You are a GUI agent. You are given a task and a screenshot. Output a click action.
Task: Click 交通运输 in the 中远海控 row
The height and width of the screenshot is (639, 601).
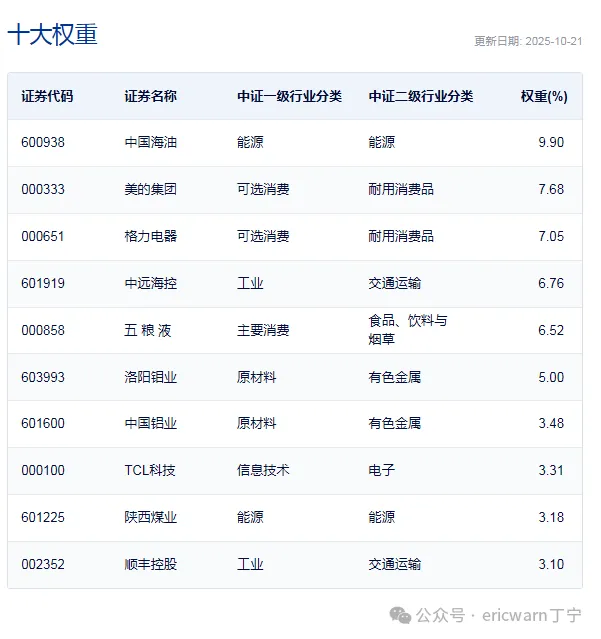pos(394,283)
